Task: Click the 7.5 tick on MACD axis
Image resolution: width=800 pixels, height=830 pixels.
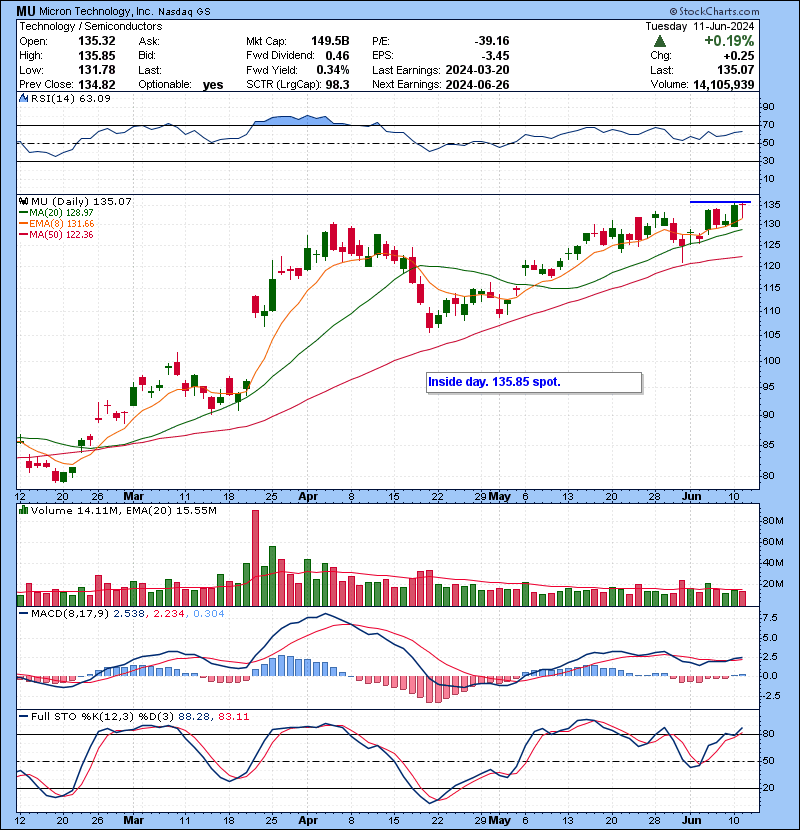Action: (770, 618)
